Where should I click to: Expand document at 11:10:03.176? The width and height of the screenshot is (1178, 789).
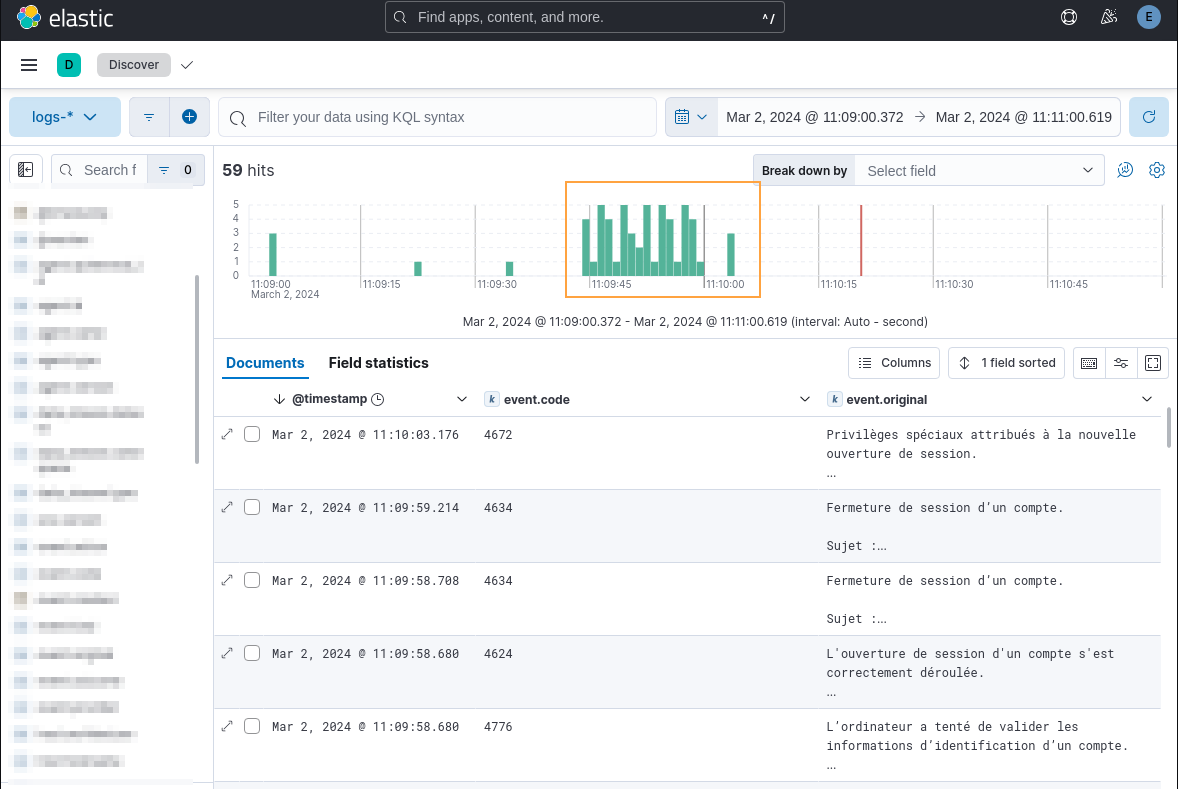click(x=227, y=434)
